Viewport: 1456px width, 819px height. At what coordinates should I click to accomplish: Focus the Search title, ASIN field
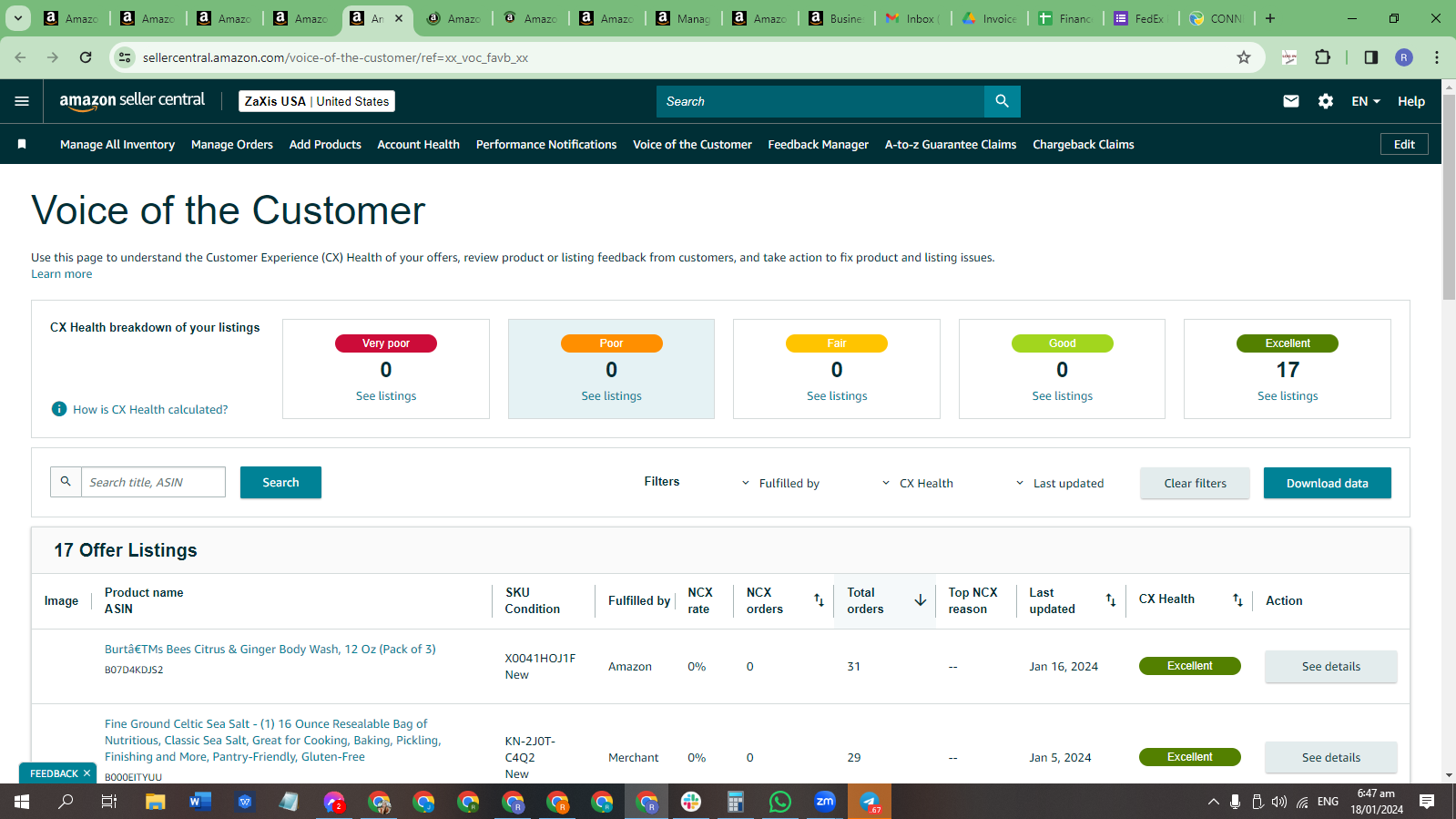coord(153,482)
